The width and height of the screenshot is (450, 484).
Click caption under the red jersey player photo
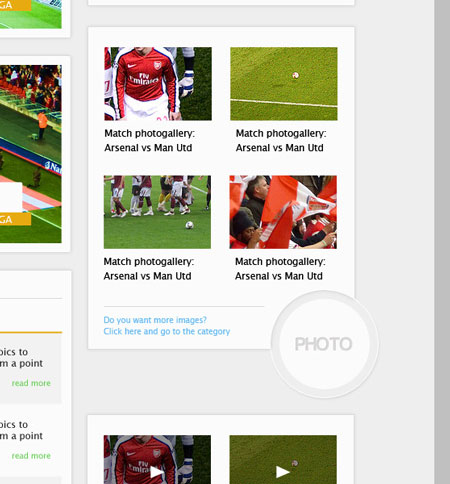[x=149, y=140]
